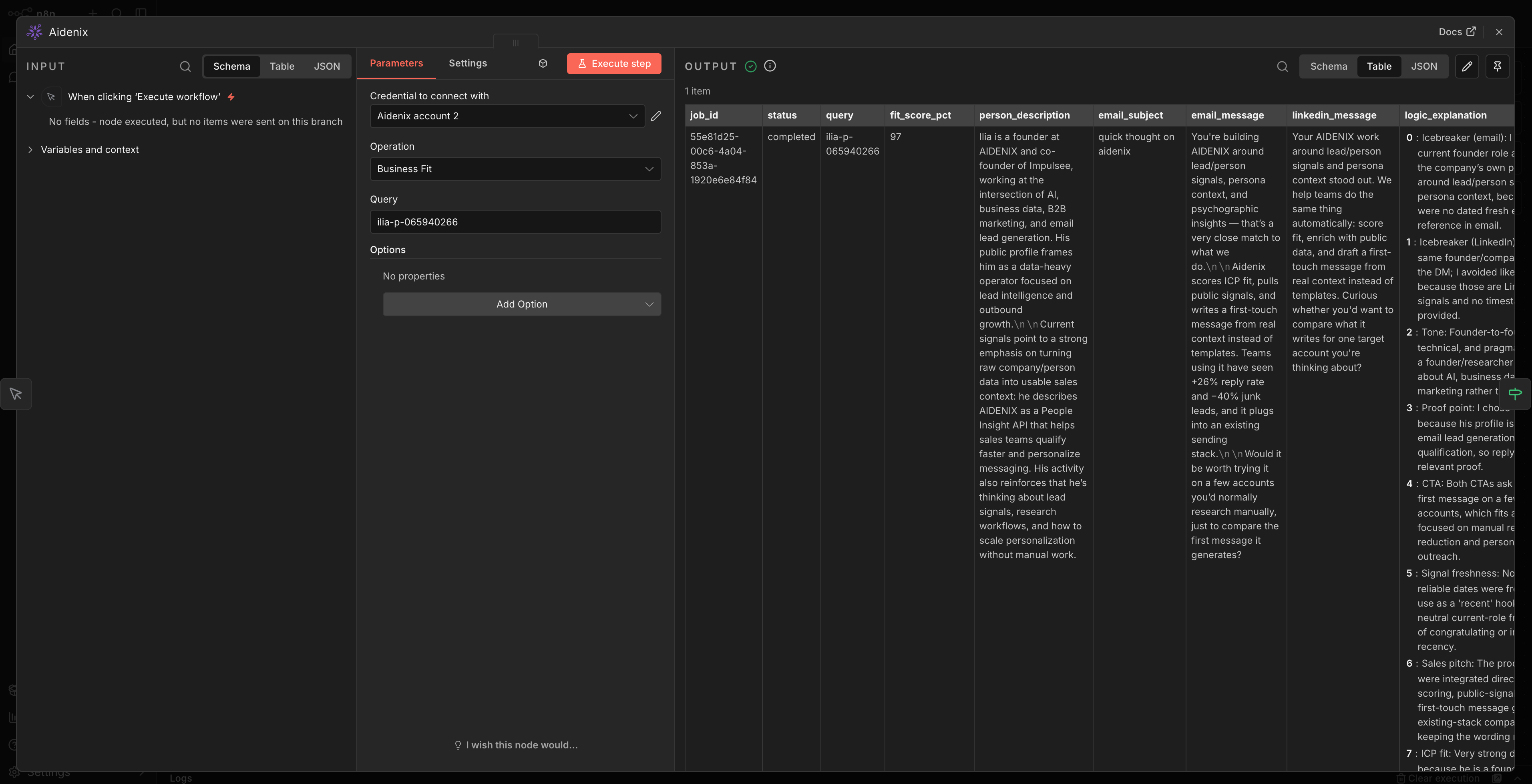
Task: Select input Schema view
Action: (231, 66)
